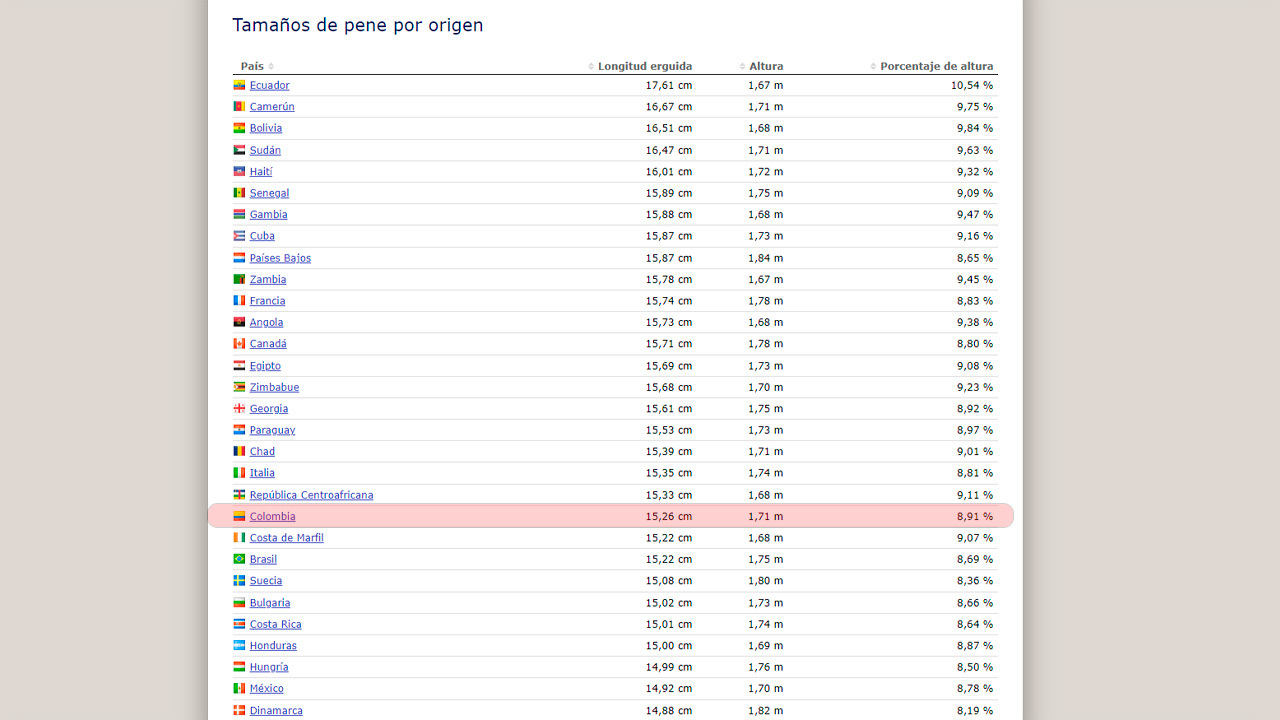Sort by Altura column header

[762, 66]
